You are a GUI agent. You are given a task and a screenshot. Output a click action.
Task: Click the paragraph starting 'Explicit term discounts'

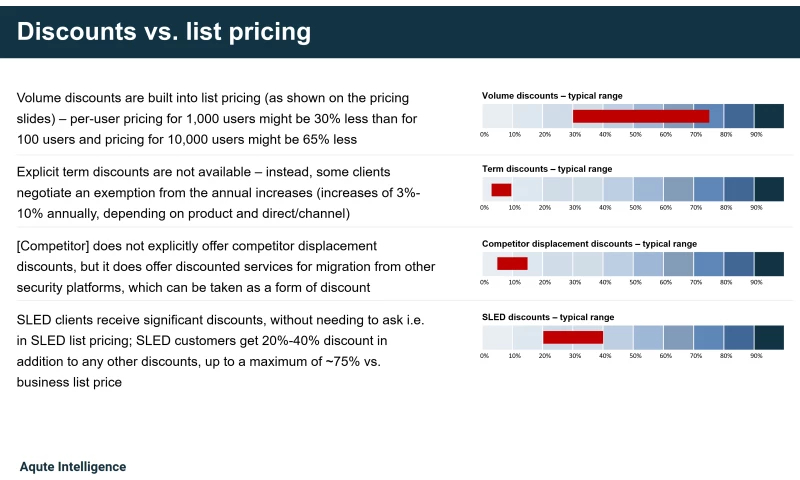(219, 193)
